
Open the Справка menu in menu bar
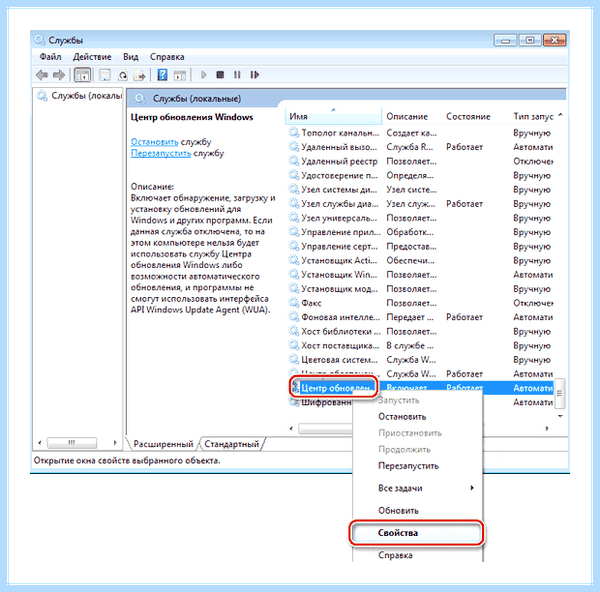[167, 57]
